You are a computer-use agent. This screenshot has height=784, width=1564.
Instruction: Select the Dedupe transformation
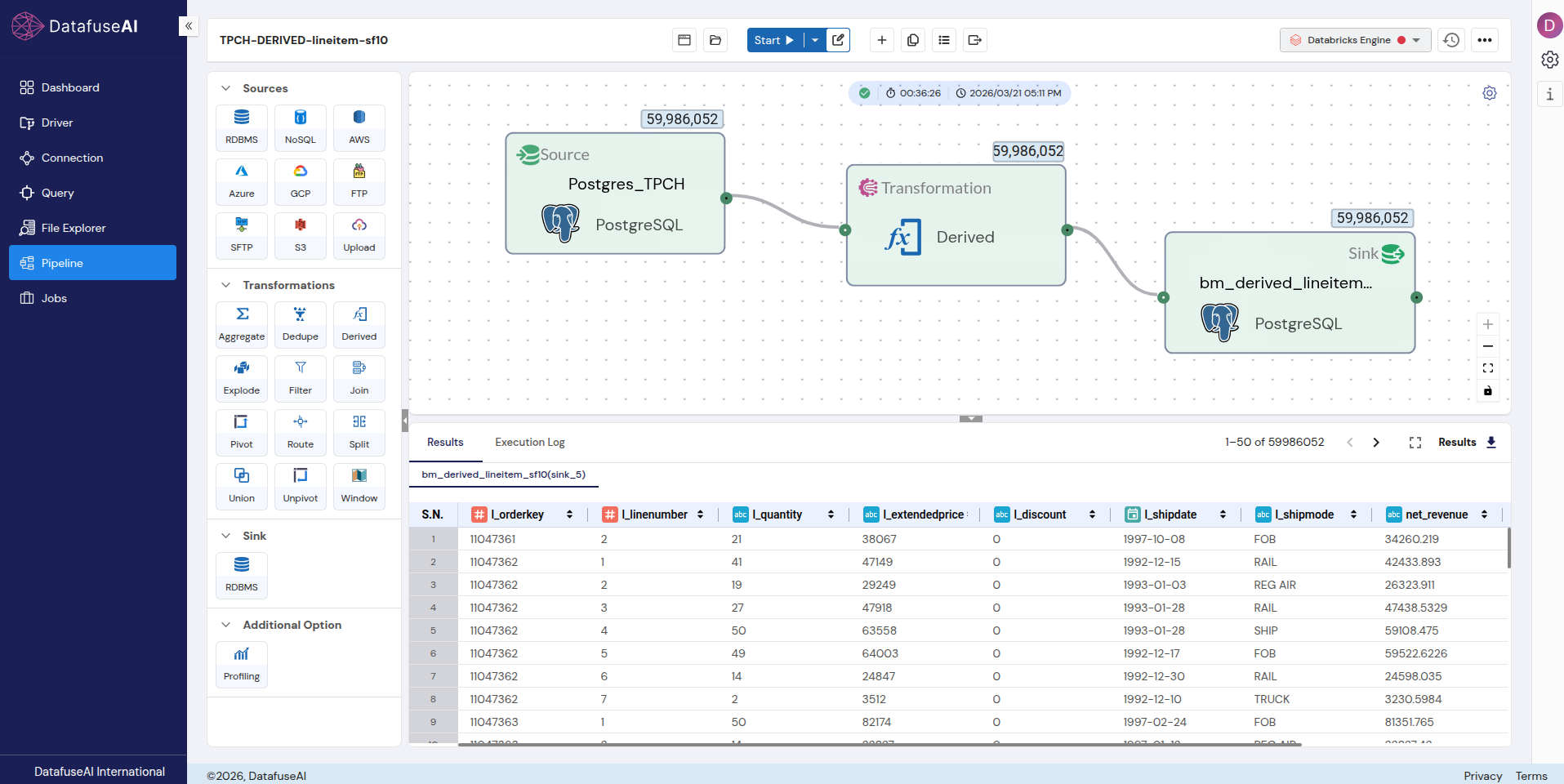coord(301,325)
